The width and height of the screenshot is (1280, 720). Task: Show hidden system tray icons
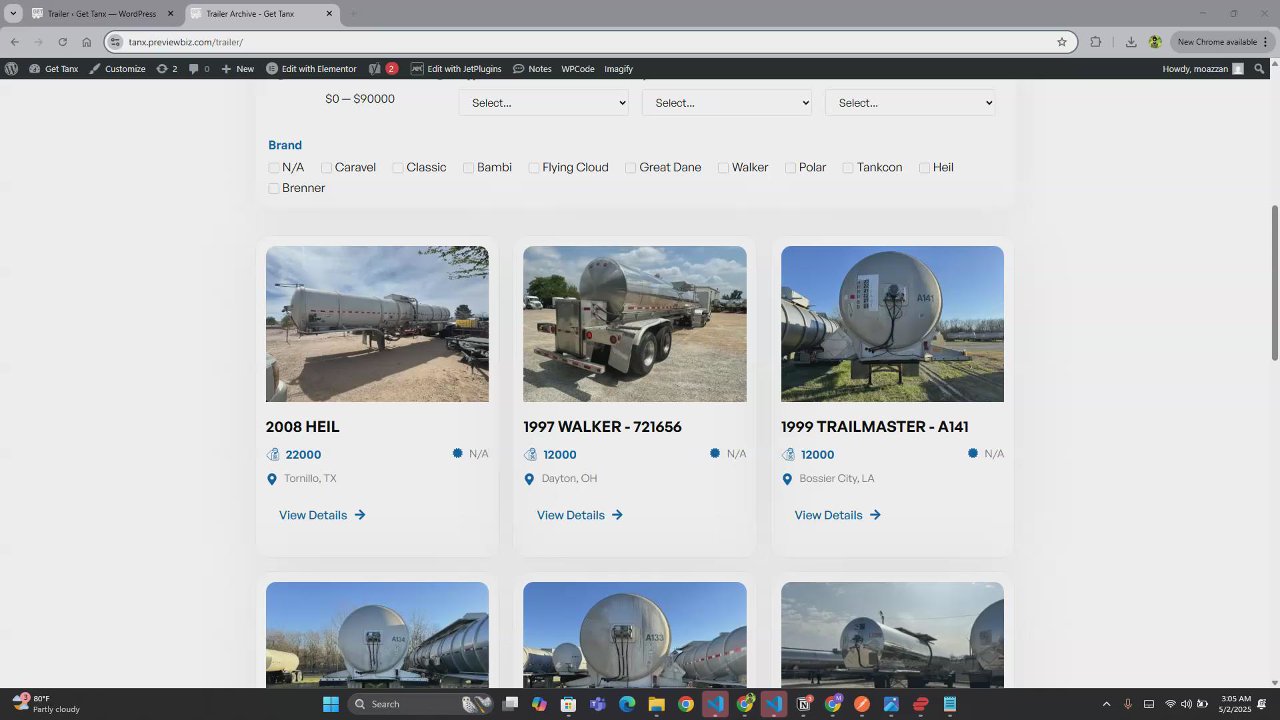tap(1106, 704)
